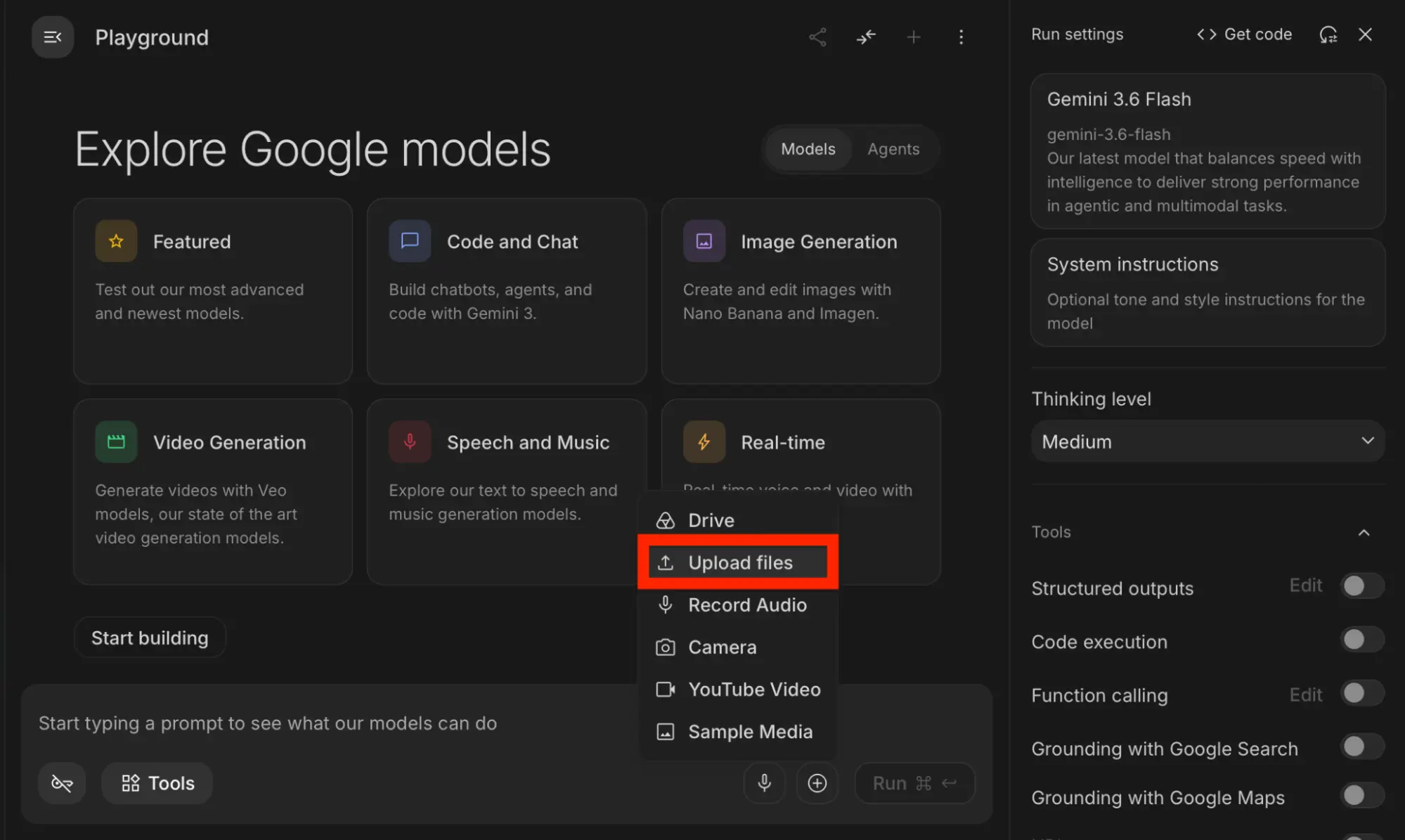Reset run settings to default icon
Screen dimensions: 1405x840
point(1328,34)
